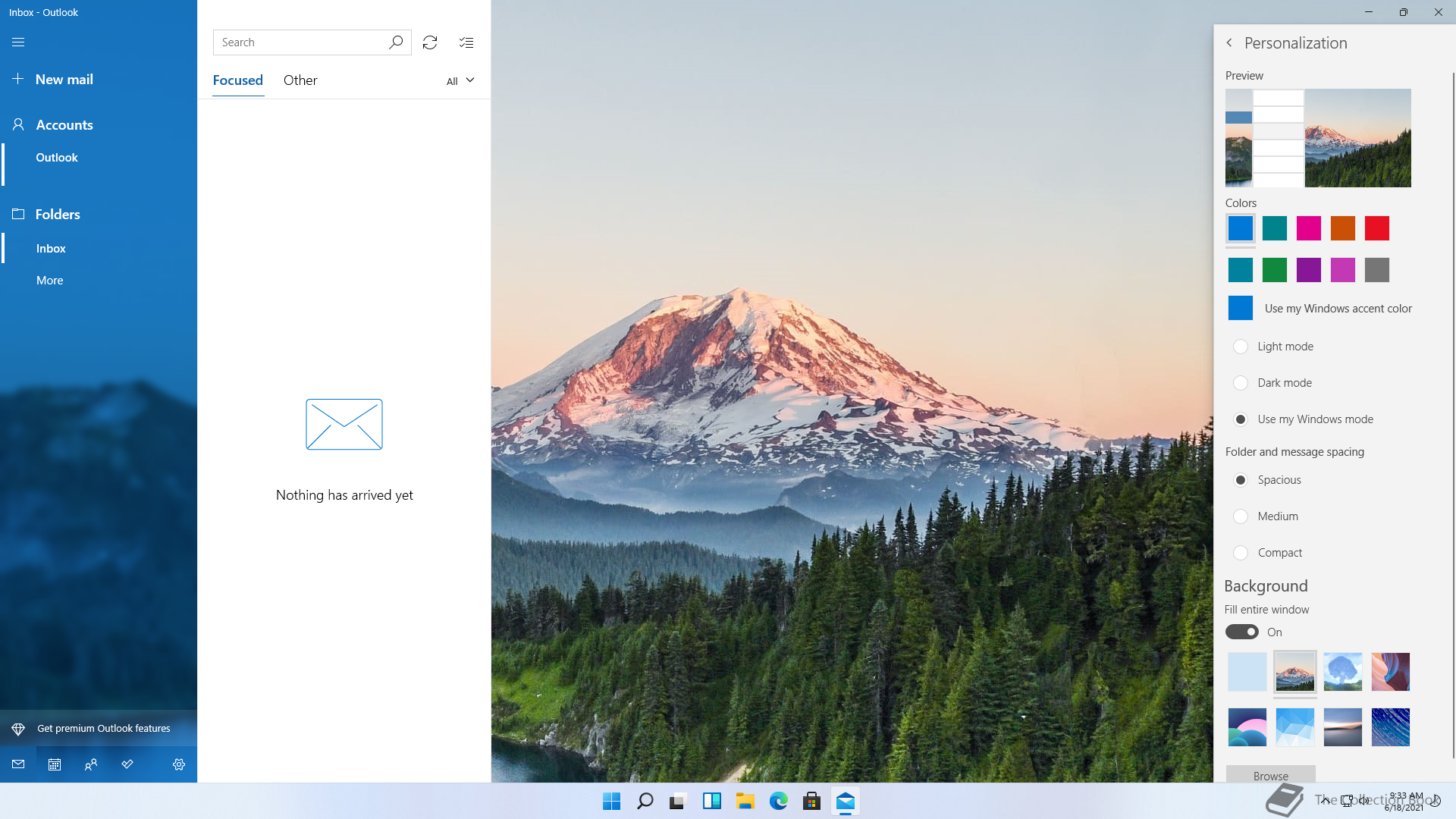Sync this view with the refresh icon

430,42
